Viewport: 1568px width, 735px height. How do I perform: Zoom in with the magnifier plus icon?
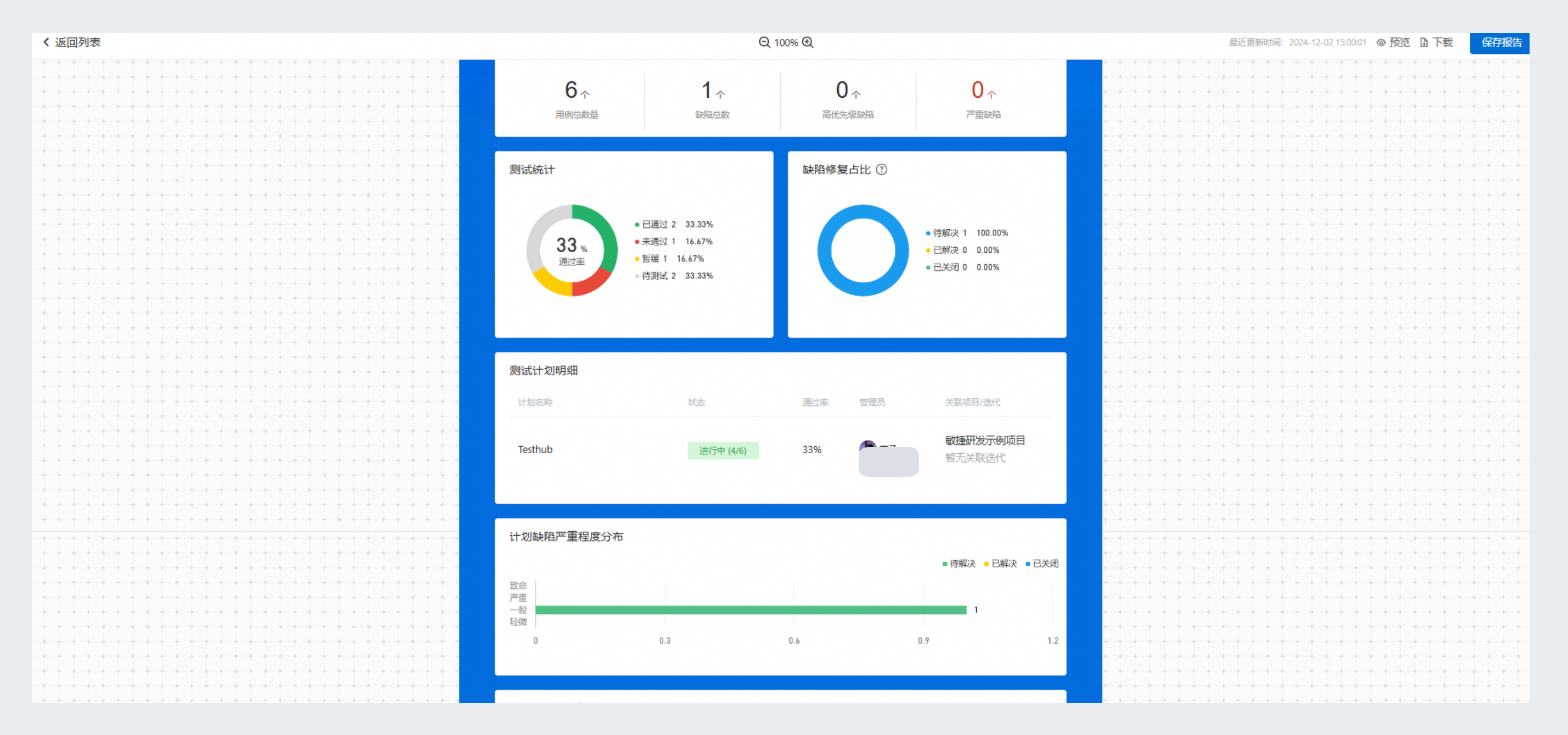pyautogui.click(x=808, y=42)
